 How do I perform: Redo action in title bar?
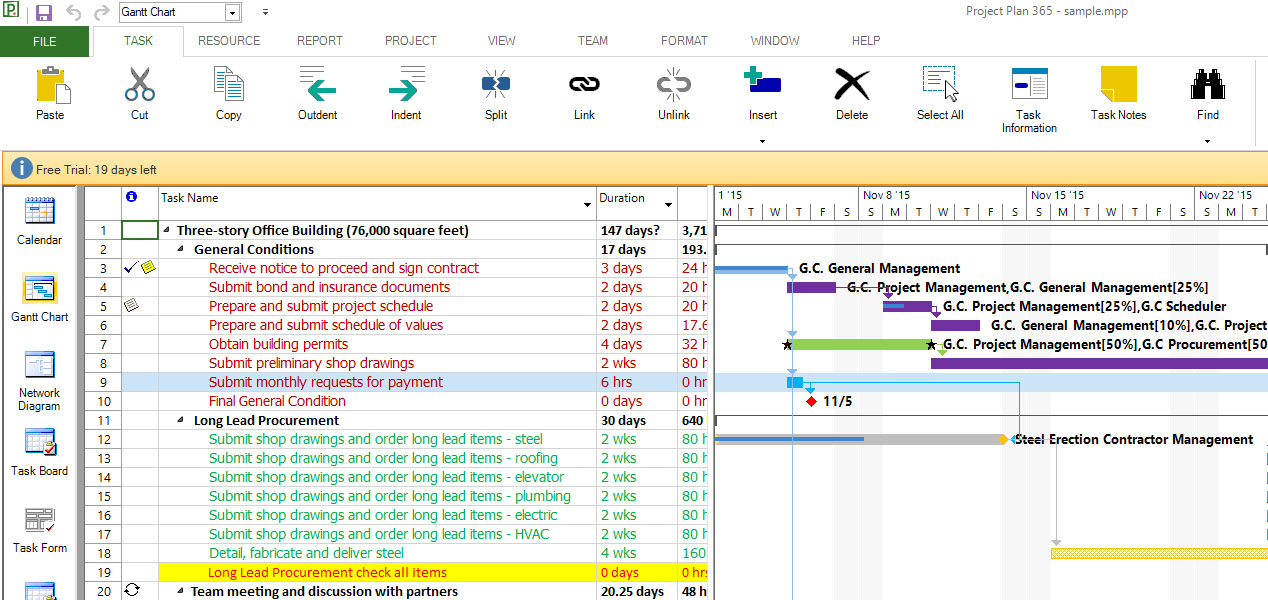coord(101,13)
